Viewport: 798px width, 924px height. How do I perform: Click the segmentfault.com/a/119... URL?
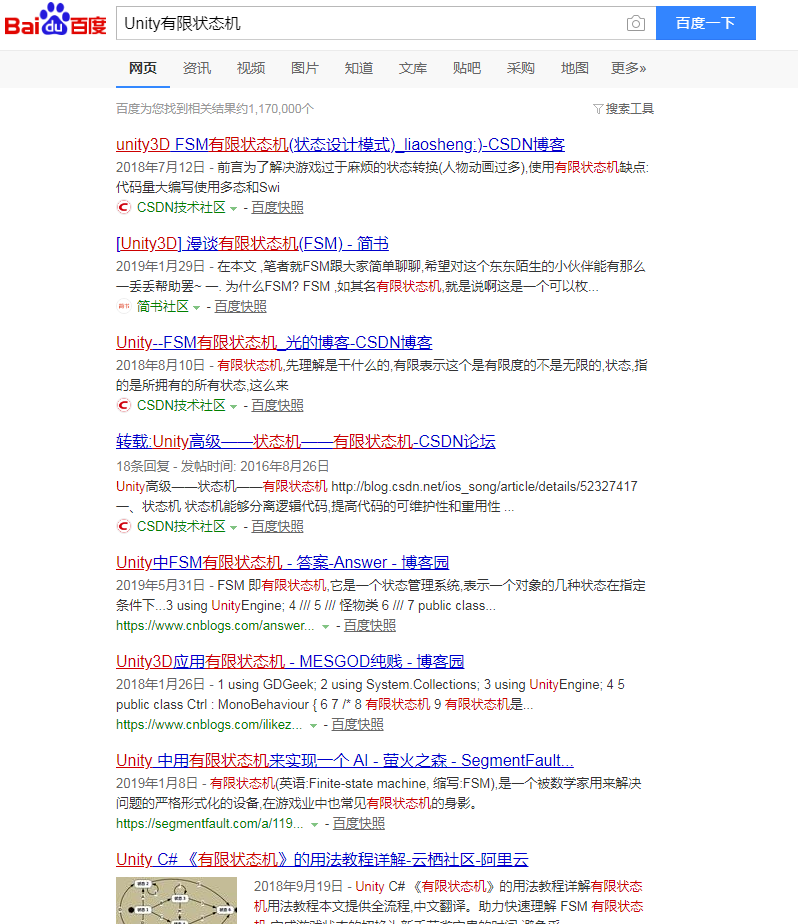click(x=210, y=823)
